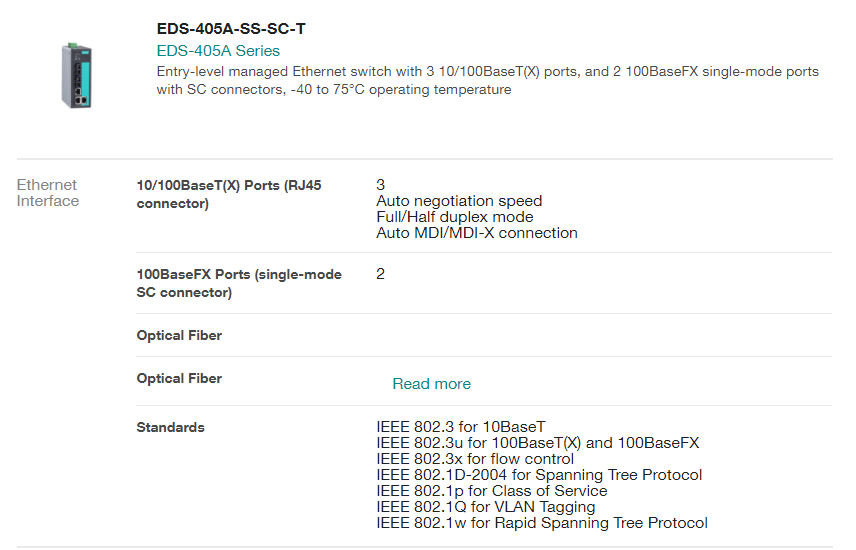Click the Auto MDI/MDI-X connection text

476,233
